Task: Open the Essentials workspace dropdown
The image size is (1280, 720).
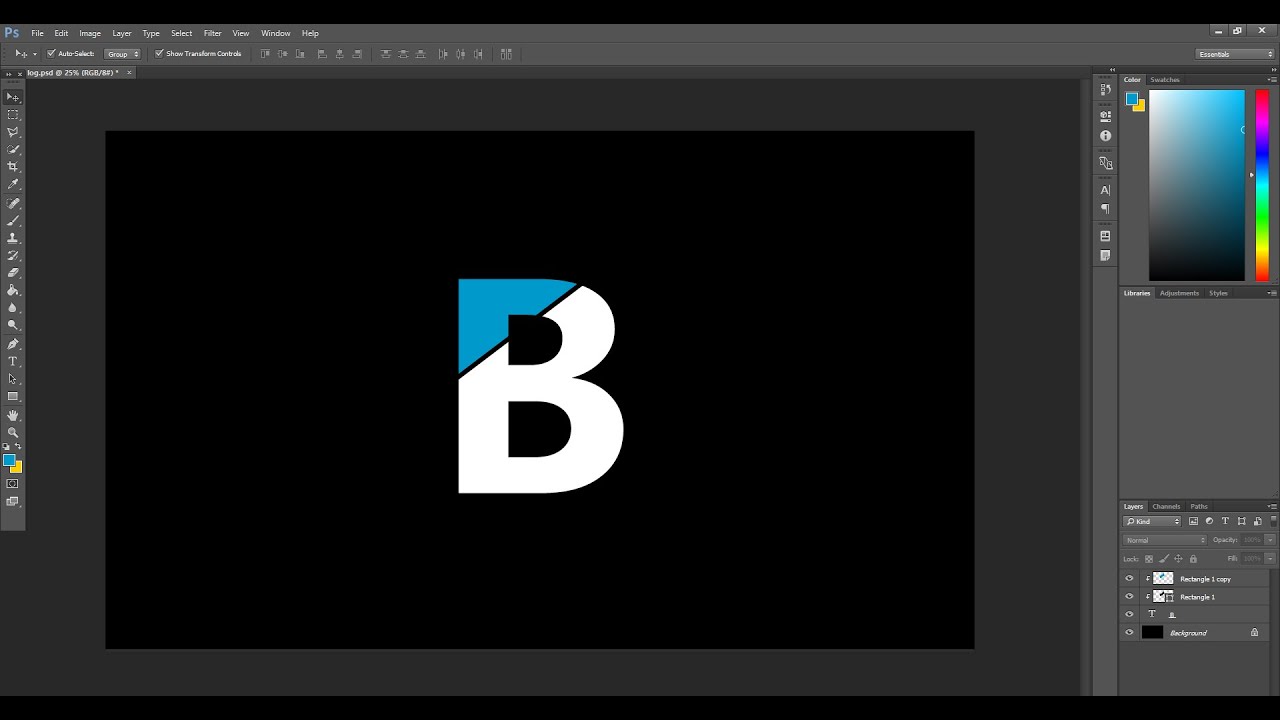Action: tap(1235, 54)
